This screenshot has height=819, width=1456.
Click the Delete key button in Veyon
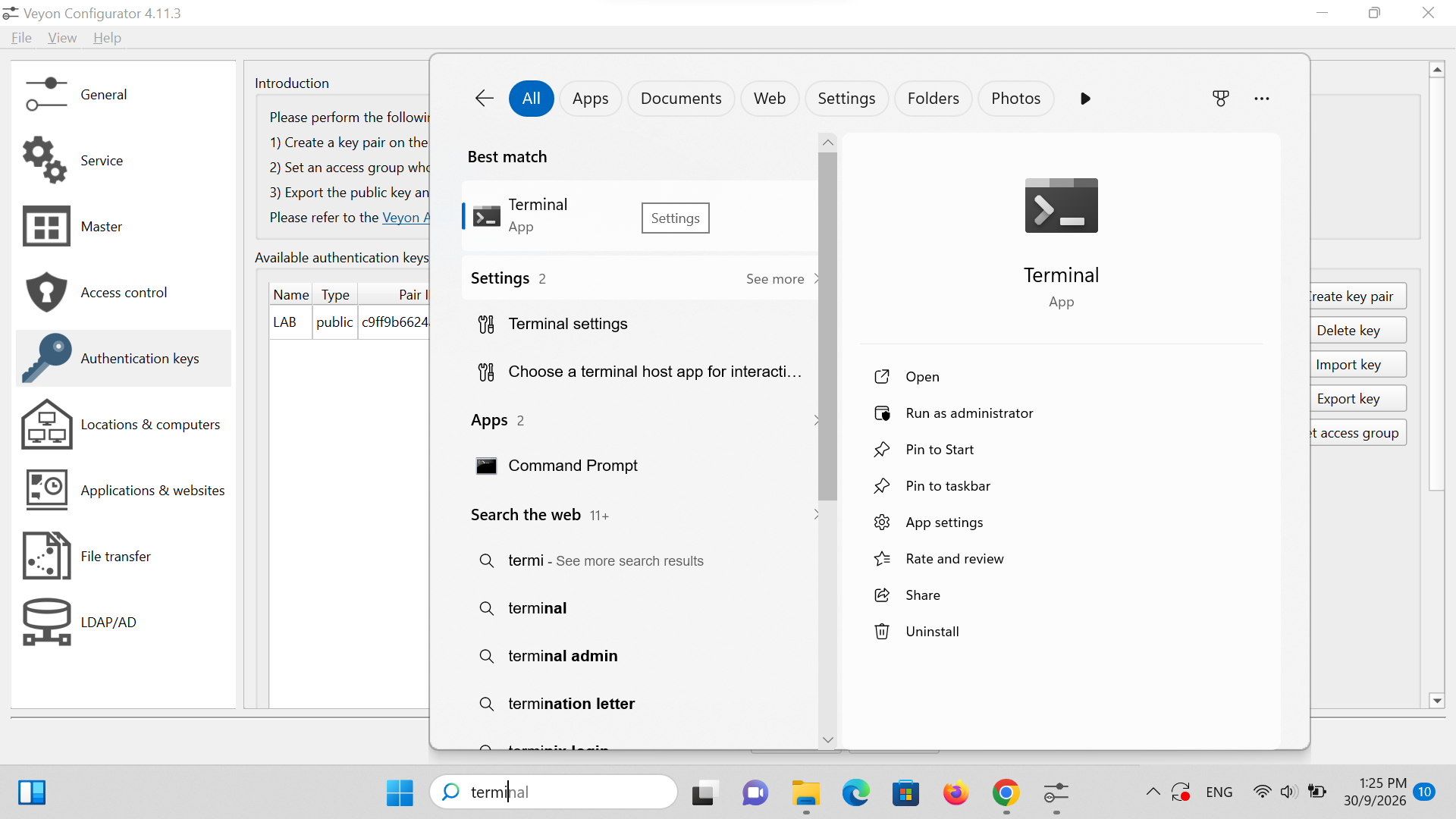pyautogui.click(x=1357, y=330)
